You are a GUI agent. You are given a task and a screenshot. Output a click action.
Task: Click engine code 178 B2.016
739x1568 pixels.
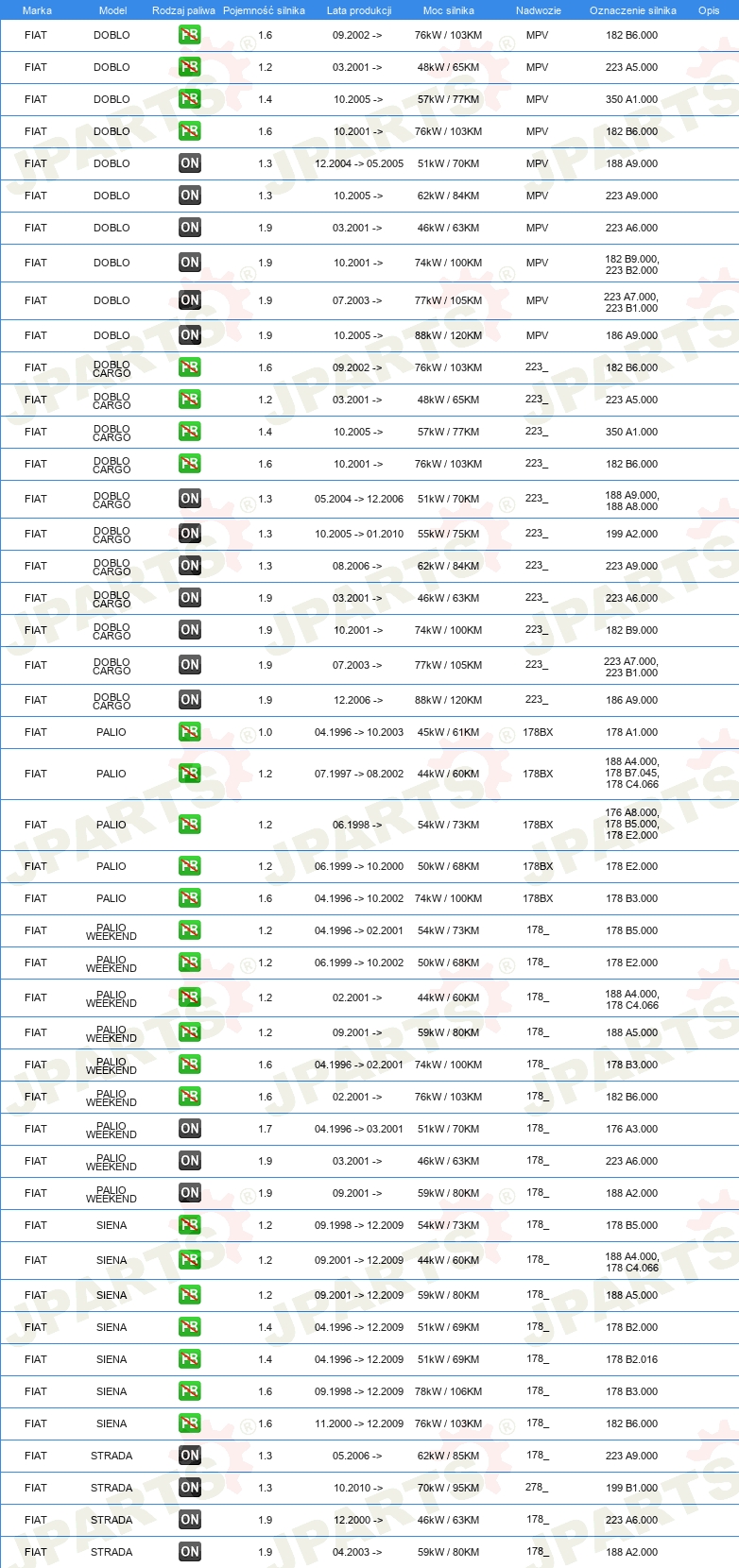pyautogui.click(x=632, y=1359)
